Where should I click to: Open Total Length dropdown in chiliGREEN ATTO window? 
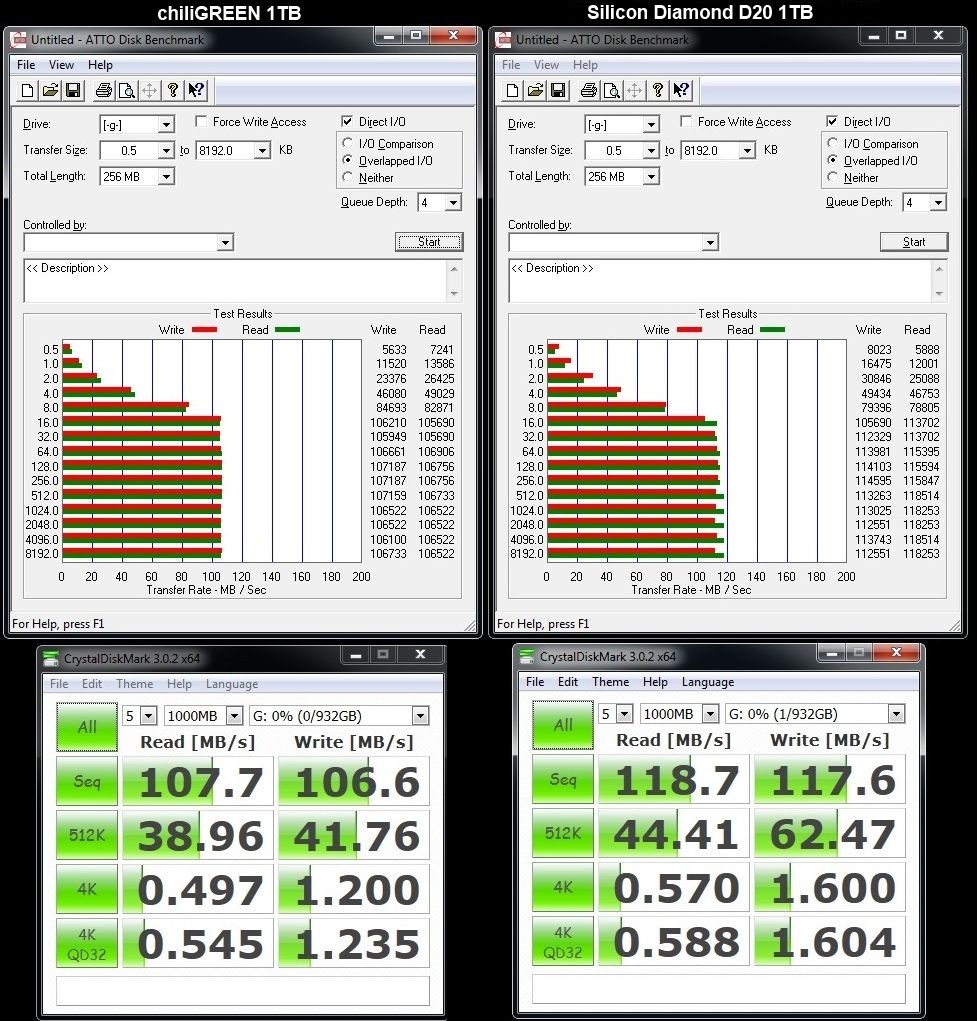tap(166, 176)
